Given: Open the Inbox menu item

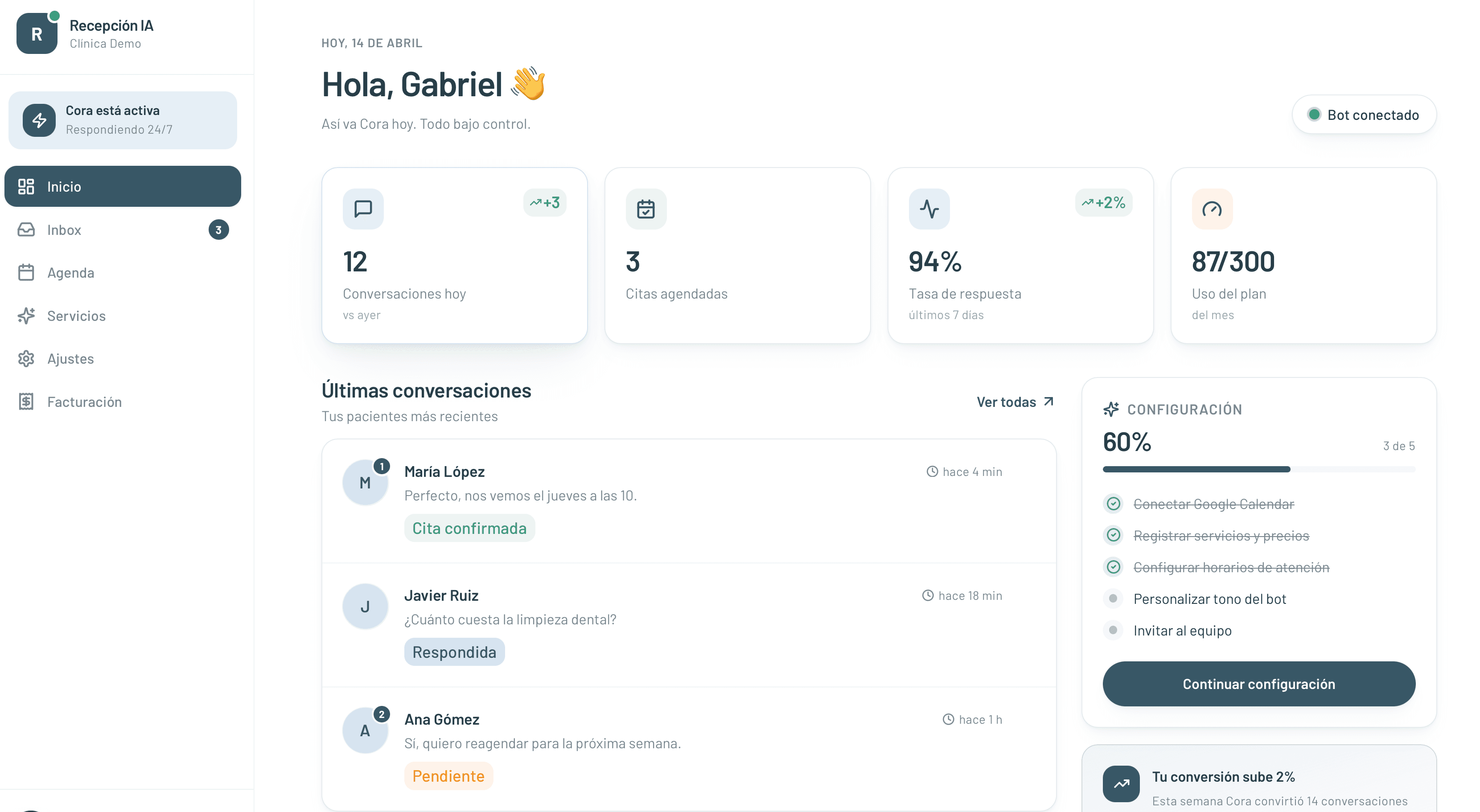Looking at the screenshot, I should 123,230.
